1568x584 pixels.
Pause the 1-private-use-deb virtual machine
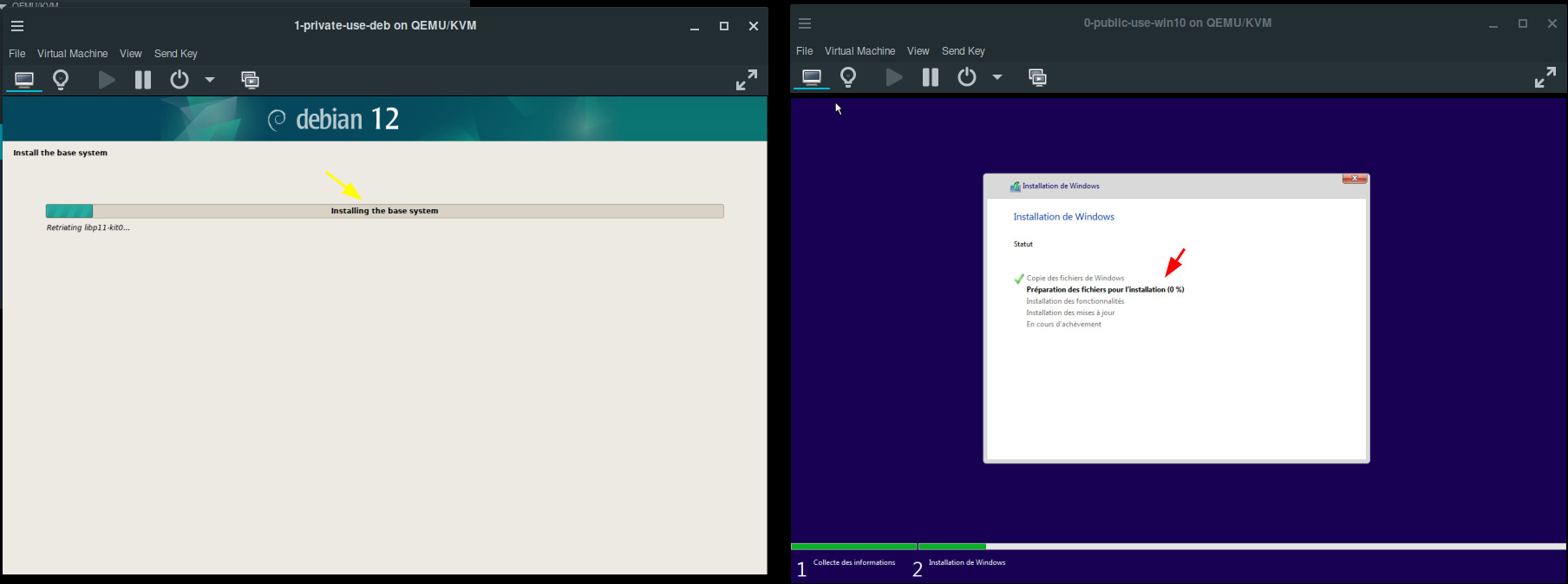143,80
